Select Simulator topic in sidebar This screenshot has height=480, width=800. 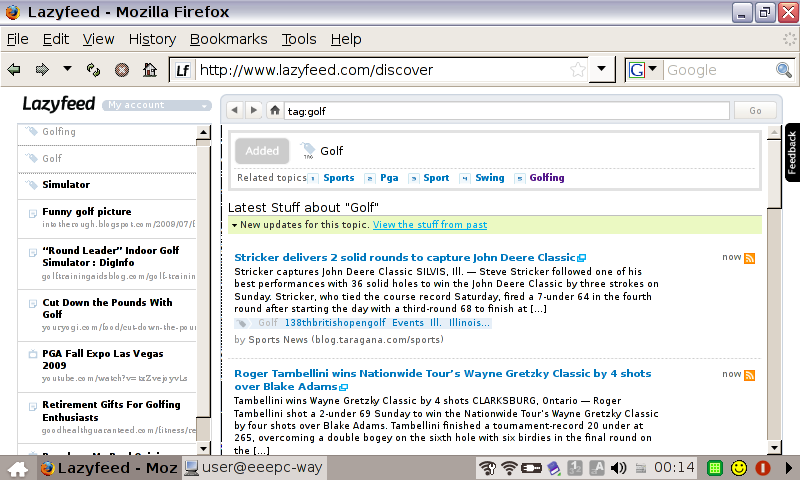[66, 185]
